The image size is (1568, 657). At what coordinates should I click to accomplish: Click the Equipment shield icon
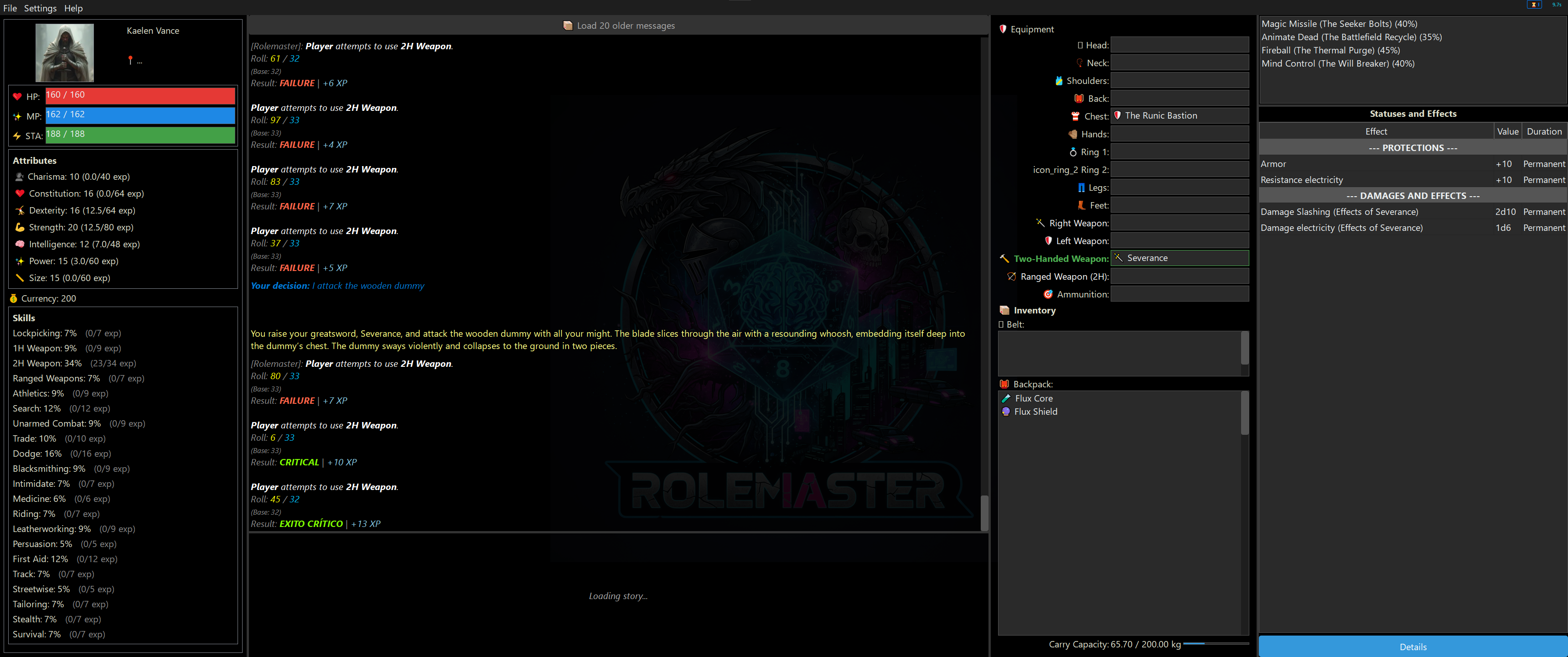pos(1003,29)
